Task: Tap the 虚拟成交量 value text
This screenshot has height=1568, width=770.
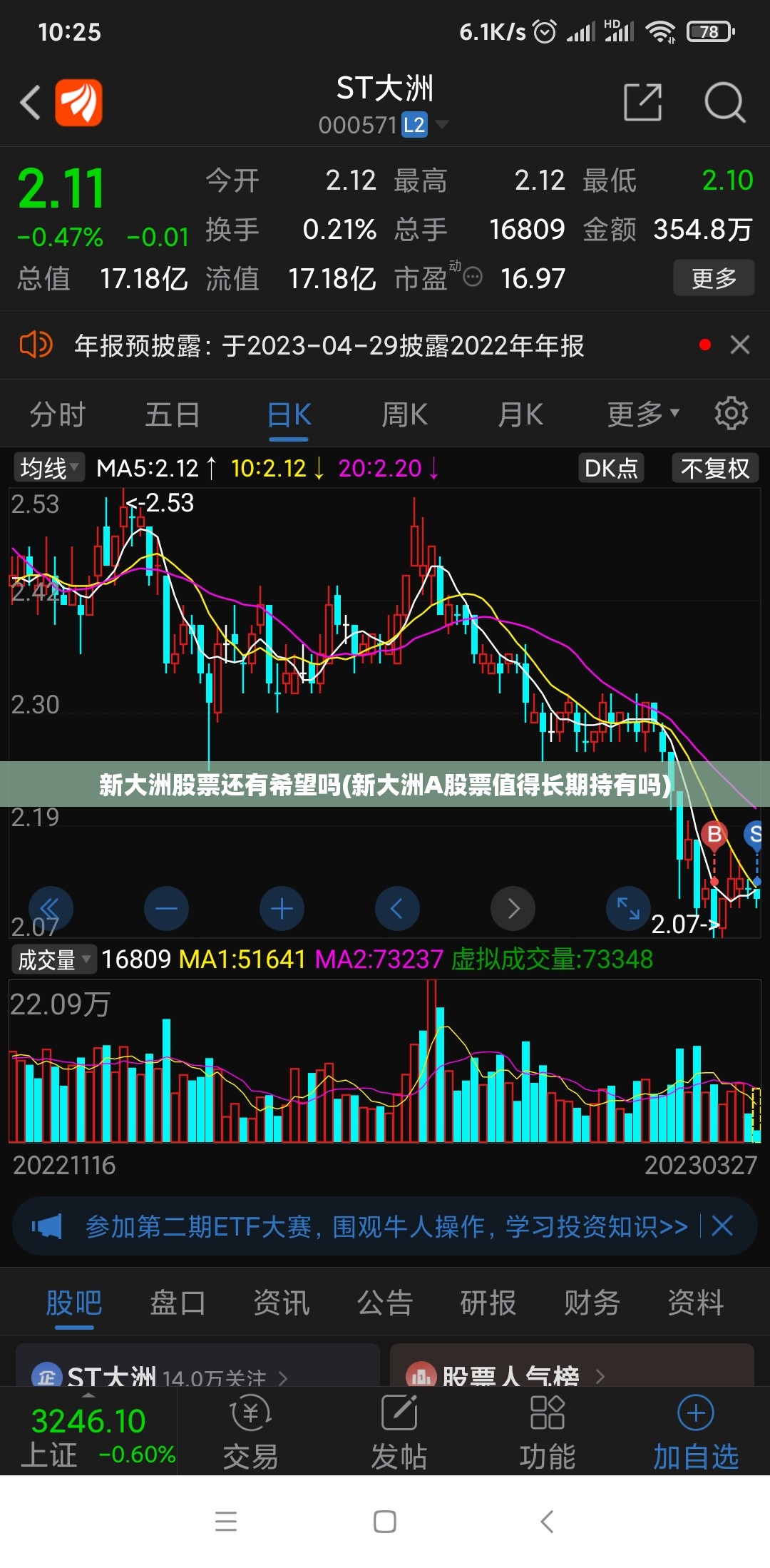Action: click(552, 959)
